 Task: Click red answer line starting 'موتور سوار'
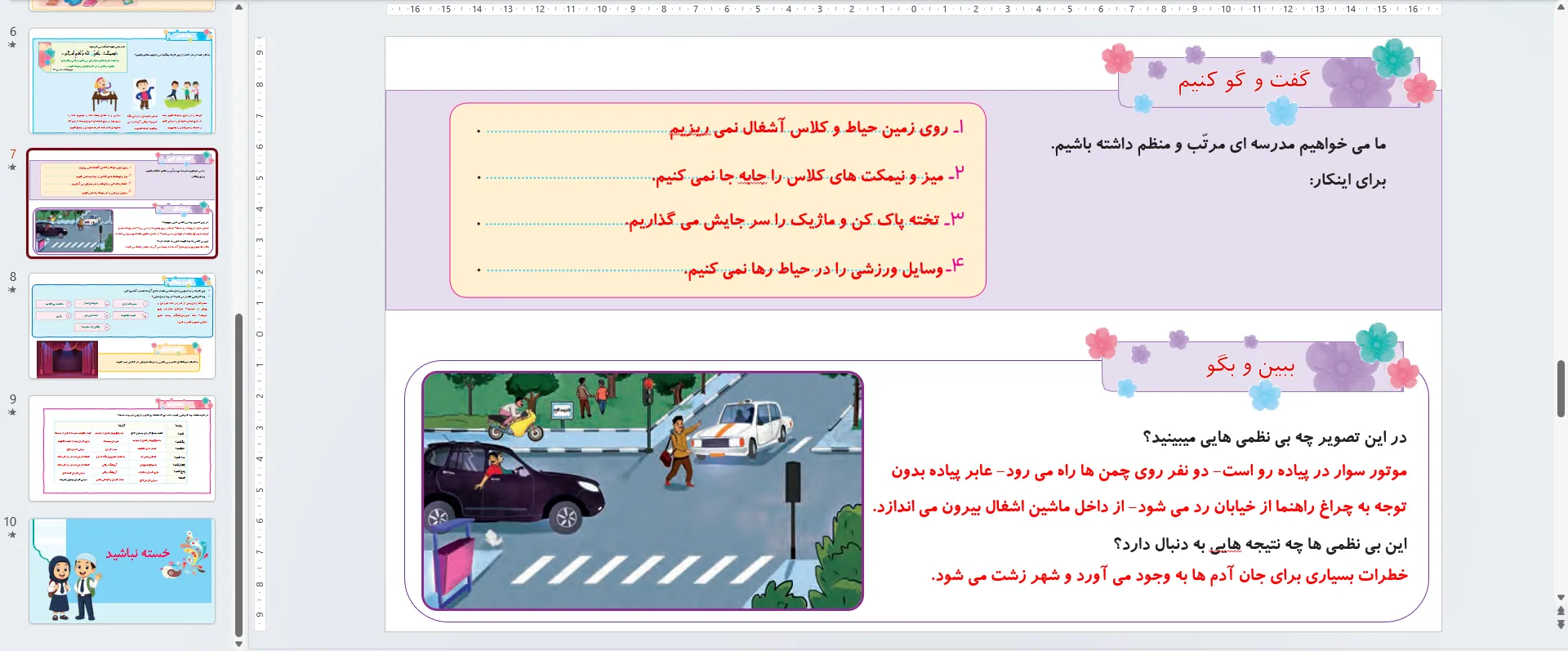point(1149,471)
